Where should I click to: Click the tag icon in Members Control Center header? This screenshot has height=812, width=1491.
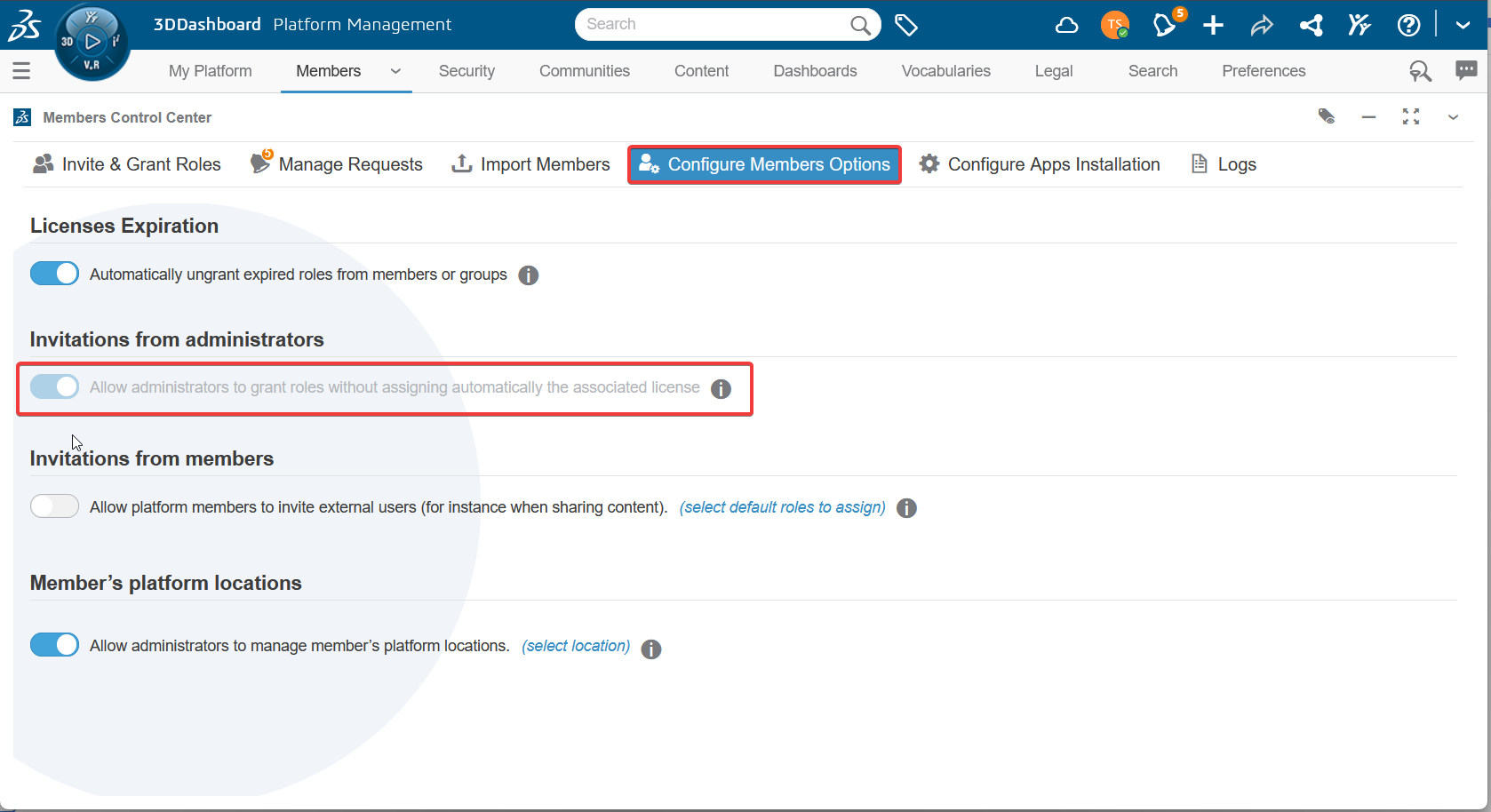[1327, 116]
